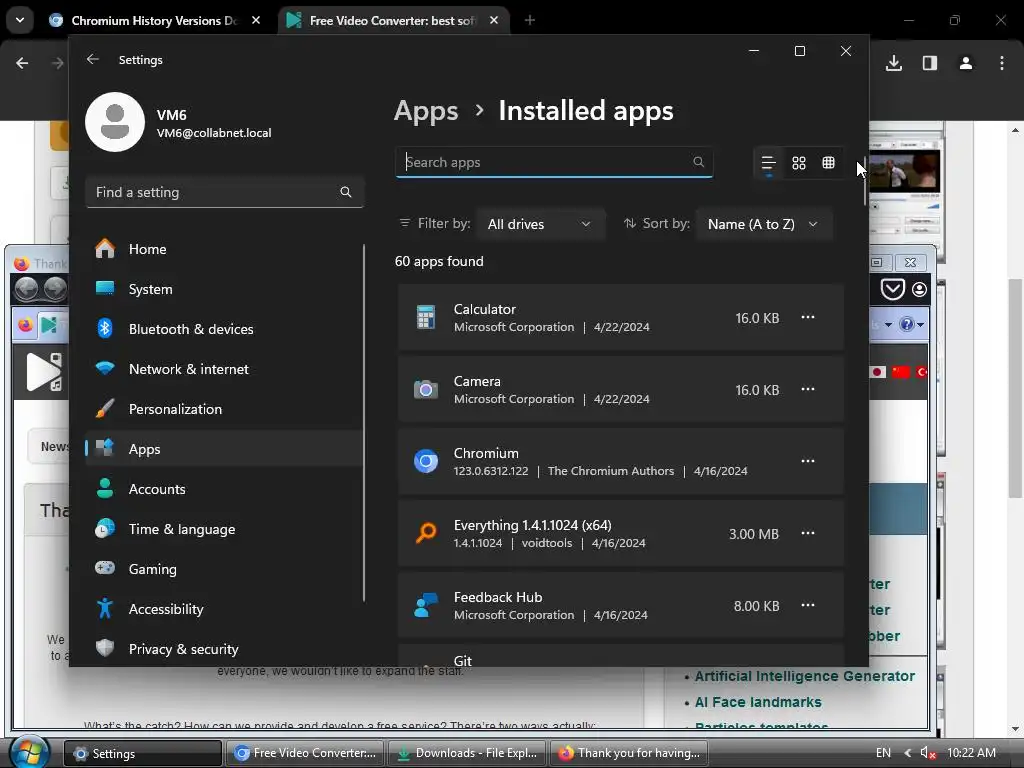Focus the Find a setting field

(x=224, y=192)
